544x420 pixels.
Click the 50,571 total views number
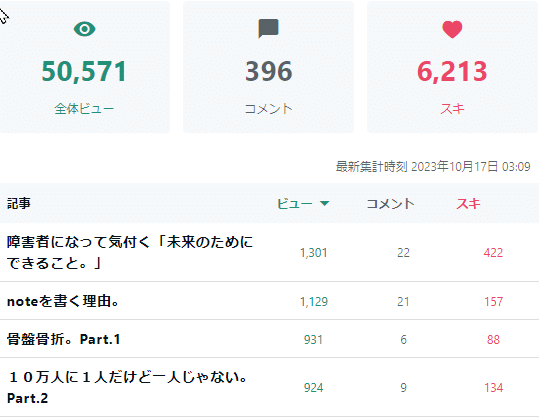click(x=84, y=71)
